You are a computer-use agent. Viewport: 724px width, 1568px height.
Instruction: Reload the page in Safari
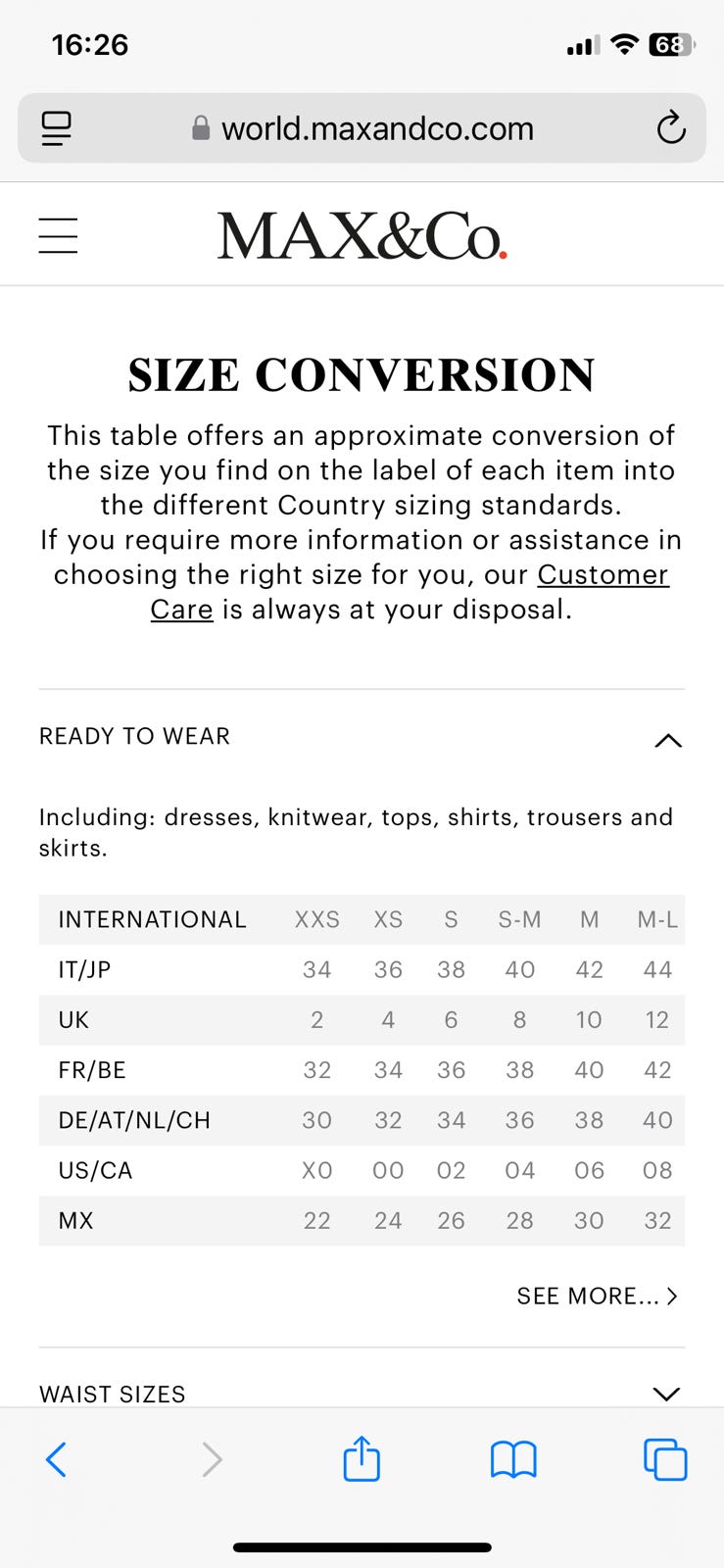click(671, 128)
